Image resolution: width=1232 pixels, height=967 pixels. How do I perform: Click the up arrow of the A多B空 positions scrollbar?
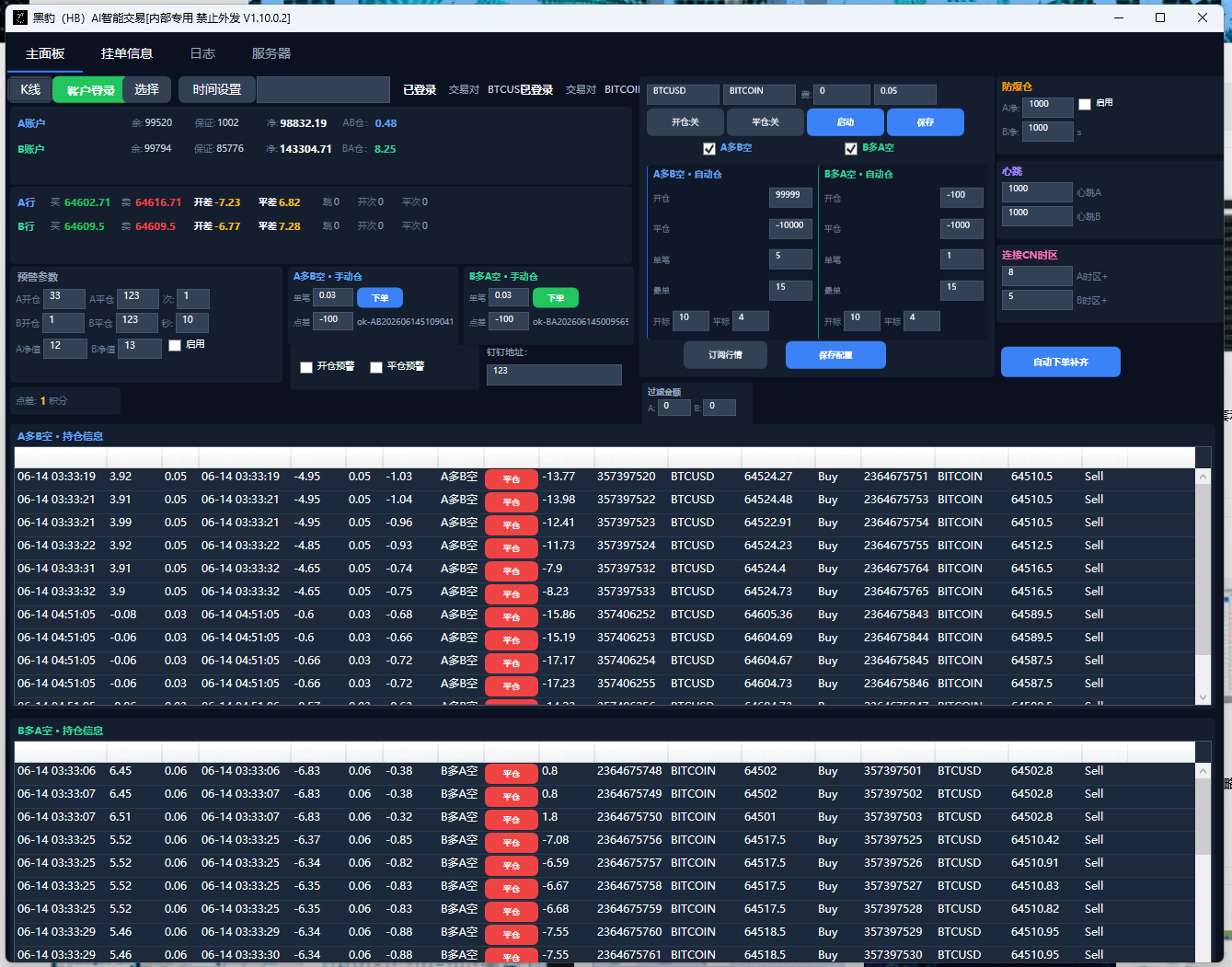pos(1203,477)
